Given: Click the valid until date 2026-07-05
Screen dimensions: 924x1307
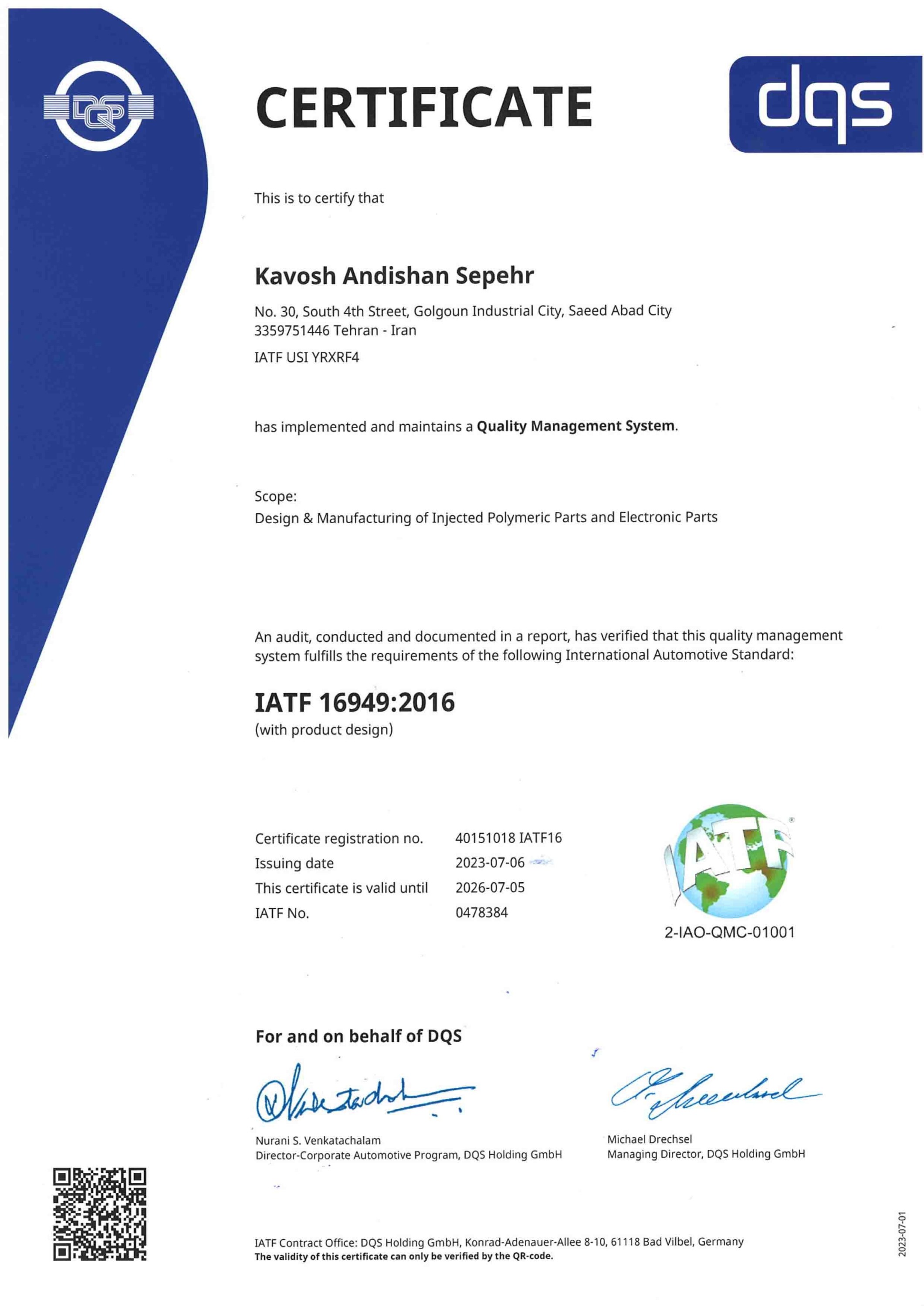Looking at the screenshot, I should point(490,887).
